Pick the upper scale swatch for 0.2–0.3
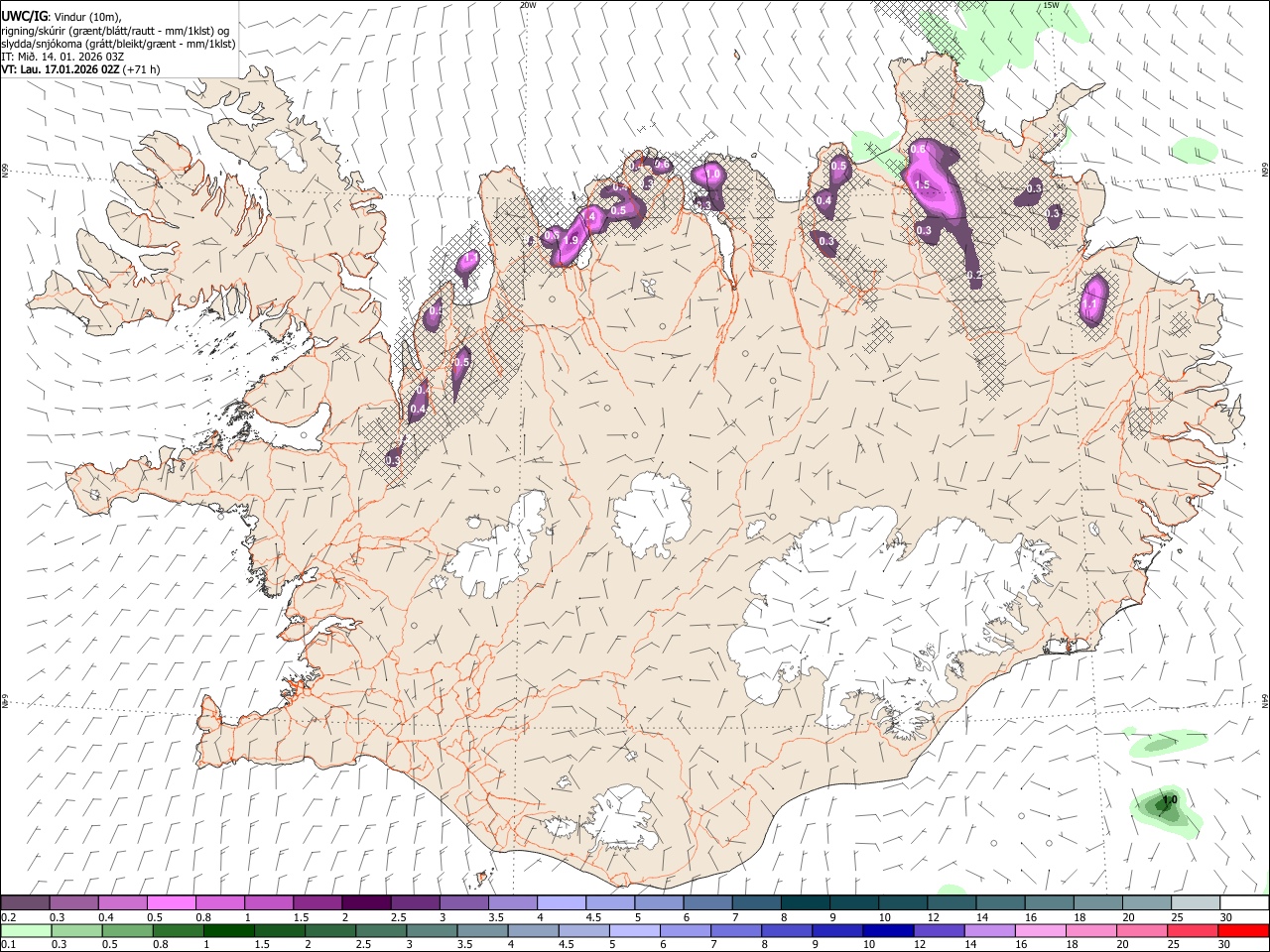This screenshot has height=952, width=1270. [x=25, y=902]
